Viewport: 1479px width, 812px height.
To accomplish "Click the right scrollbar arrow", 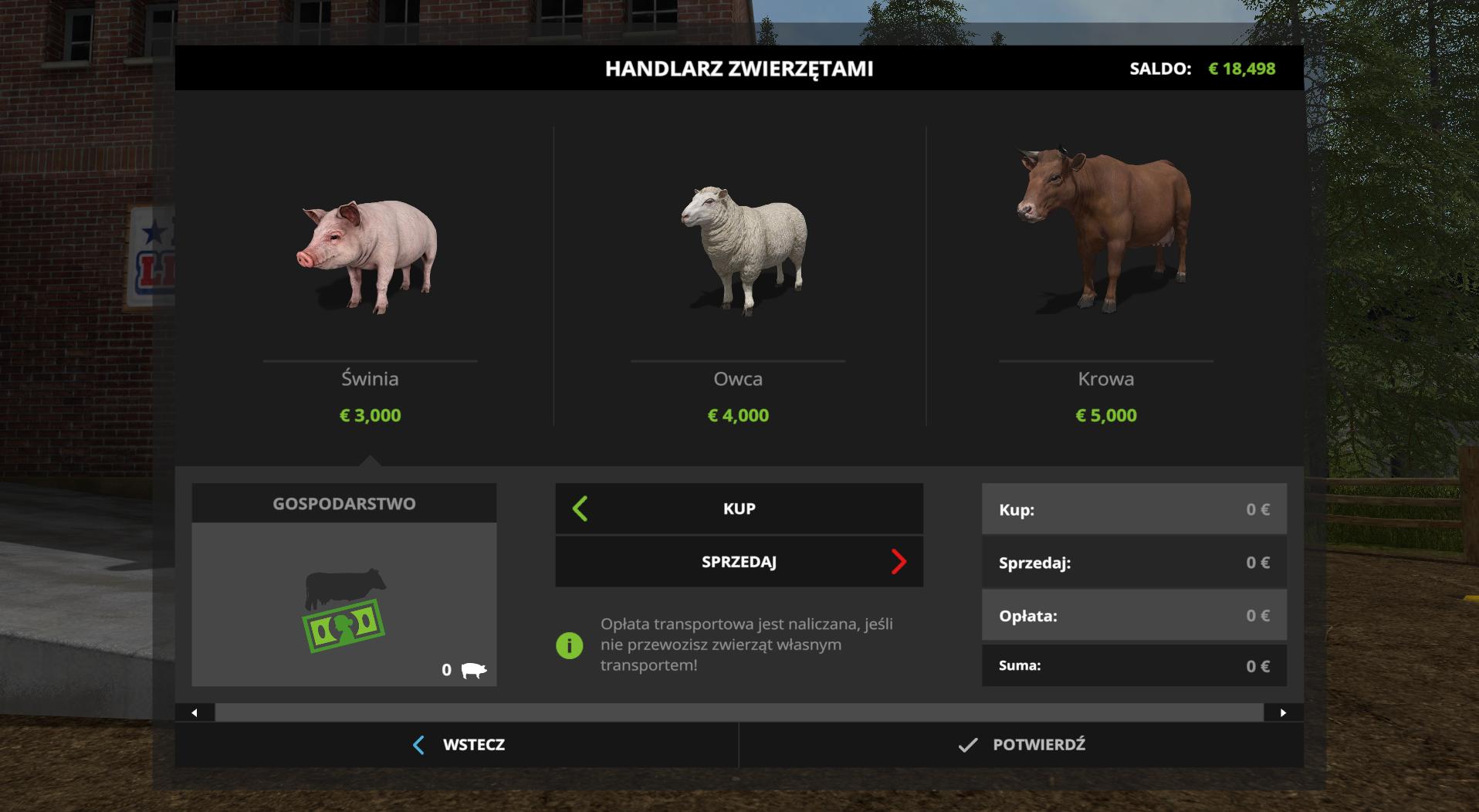I will pyautogui.click(x=1284, y=712).
